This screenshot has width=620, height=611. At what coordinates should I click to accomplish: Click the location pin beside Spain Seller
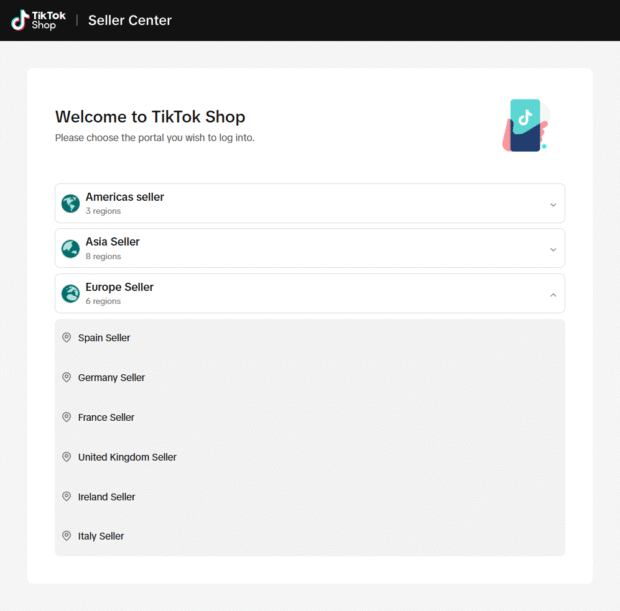(66, 337)
